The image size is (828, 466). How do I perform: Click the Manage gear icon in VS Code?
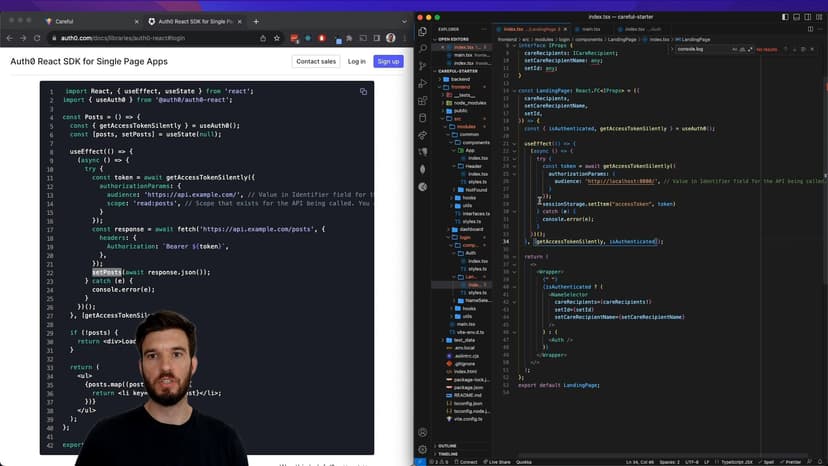[x=424, y=450]
